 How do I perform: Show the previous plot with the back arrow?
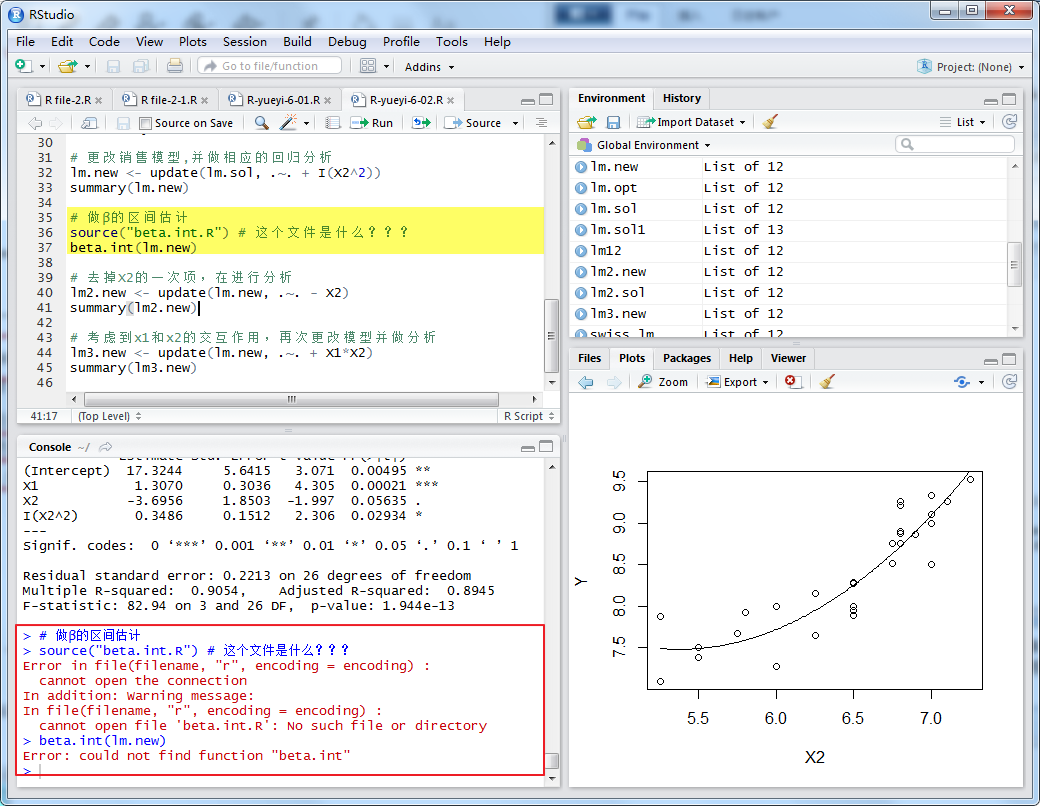pyautogui.click(x=587, y=382)
